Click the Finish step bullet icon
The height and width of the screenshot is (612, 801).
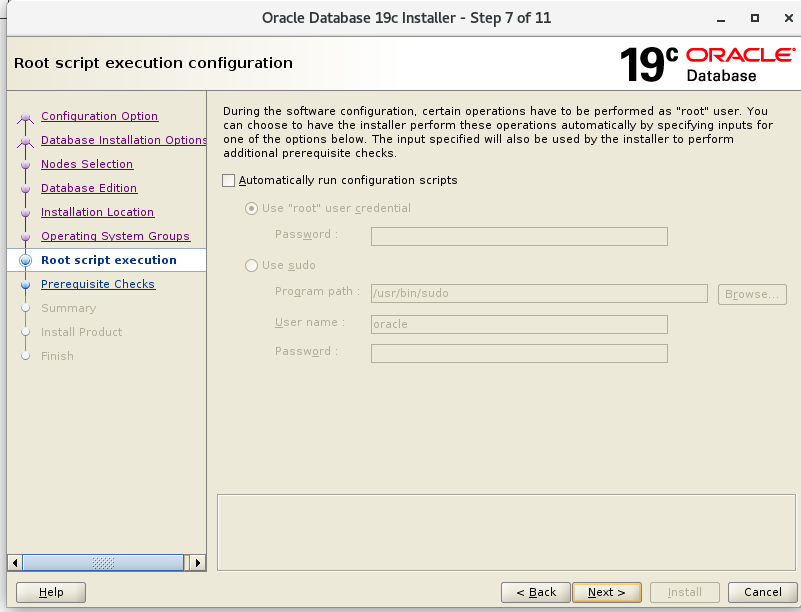pos(26,356)
